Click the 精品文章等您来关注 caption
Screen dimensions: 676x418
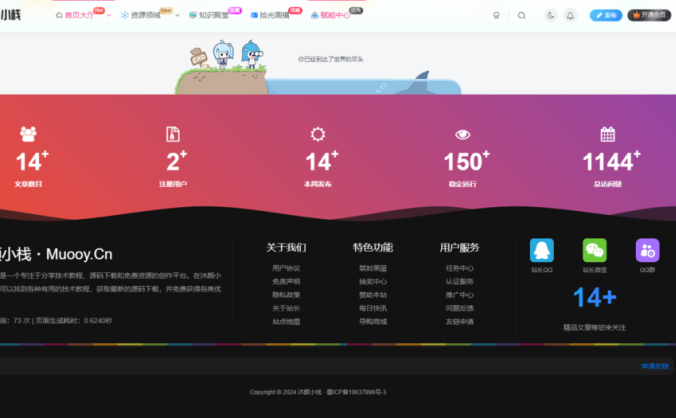[x=595, y=328]
